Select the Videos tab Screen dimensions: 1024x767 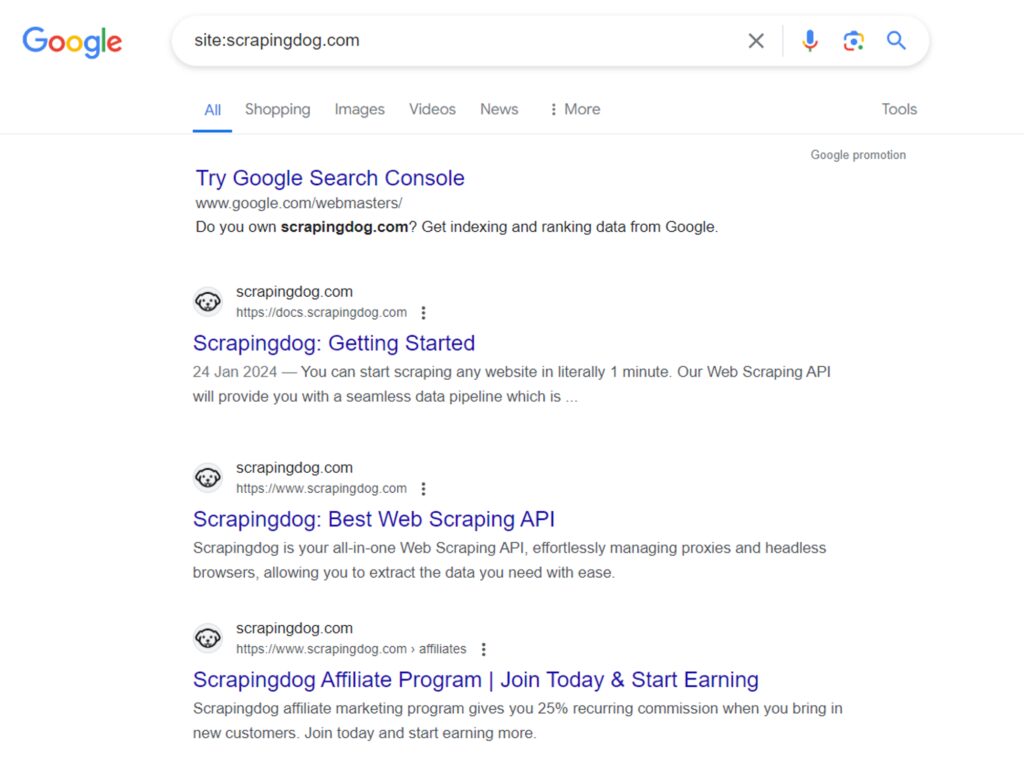pos(432,110)
